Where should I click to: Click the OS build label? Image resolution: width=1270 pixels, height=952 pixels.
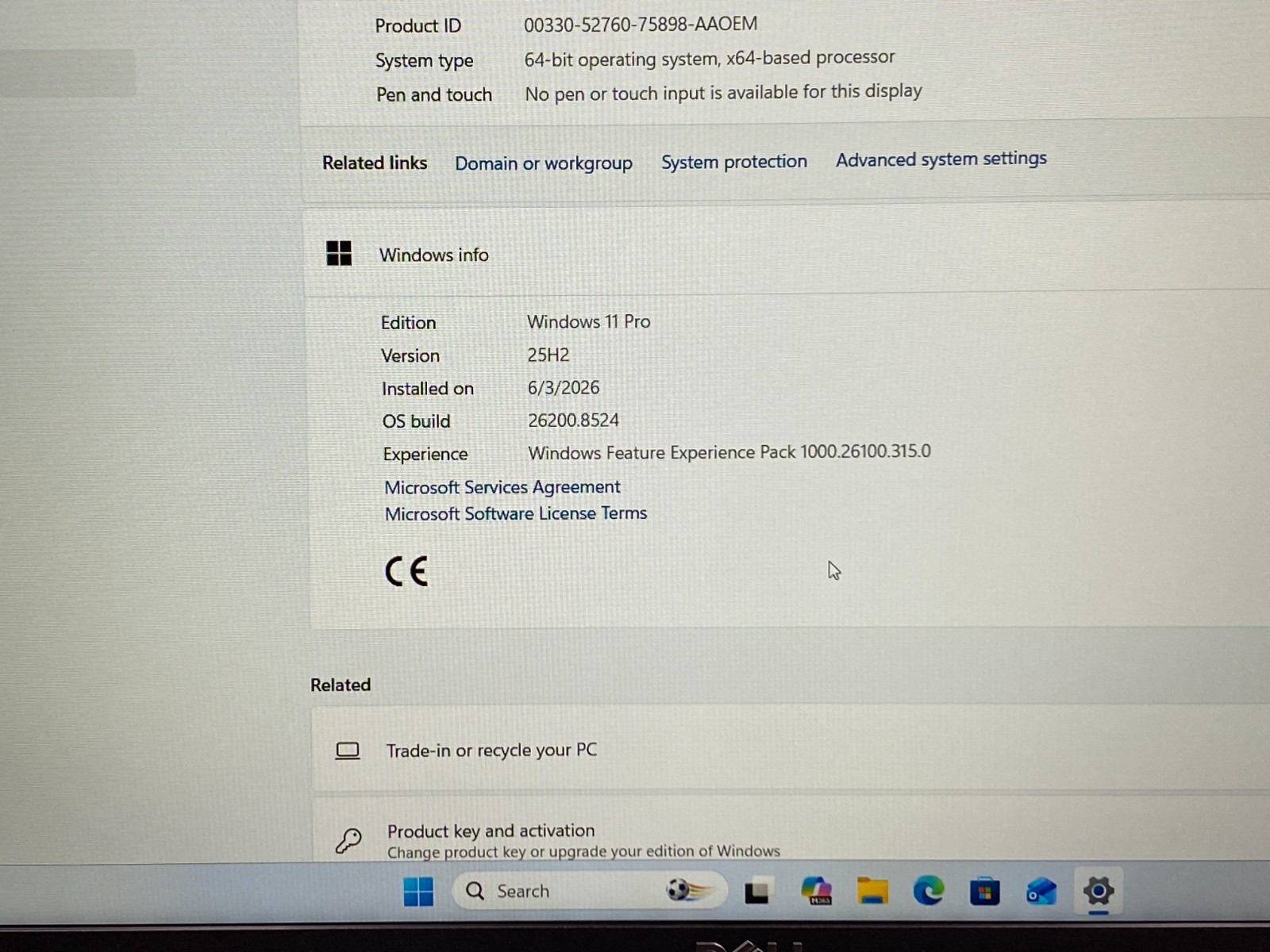click(416, 421)
